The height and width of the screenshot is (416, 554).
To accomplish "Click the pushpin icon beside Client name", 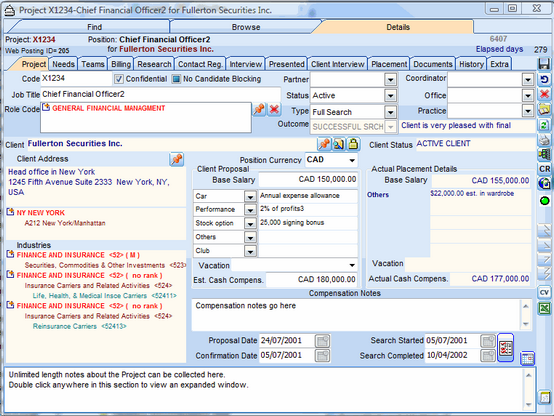I will [x=324, y=144].
